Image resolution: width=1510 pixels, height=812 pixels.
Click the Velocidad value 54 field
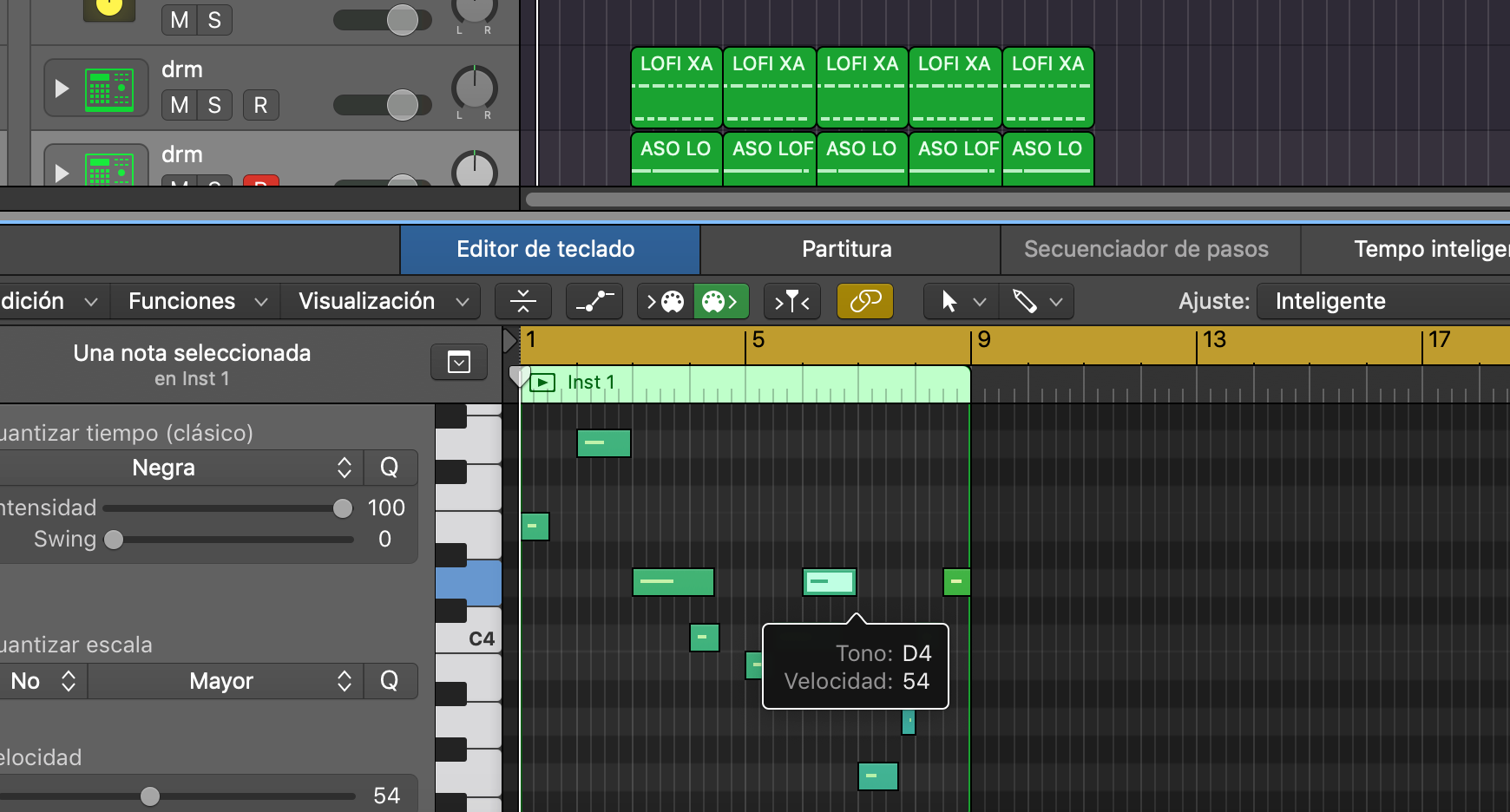pos(387,796)
